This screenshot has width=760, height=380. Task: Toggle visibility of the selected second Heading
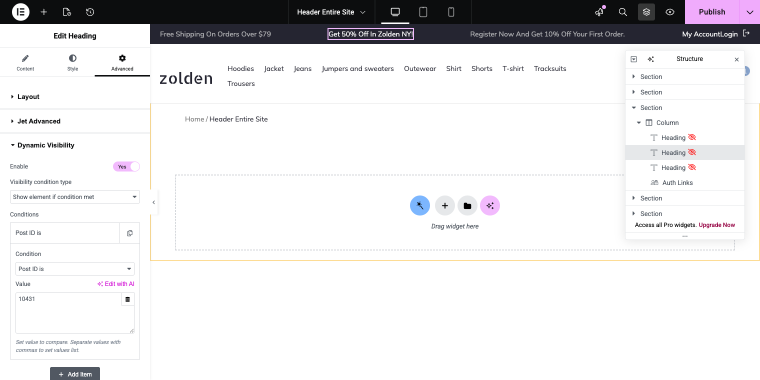tap(692, 152)
